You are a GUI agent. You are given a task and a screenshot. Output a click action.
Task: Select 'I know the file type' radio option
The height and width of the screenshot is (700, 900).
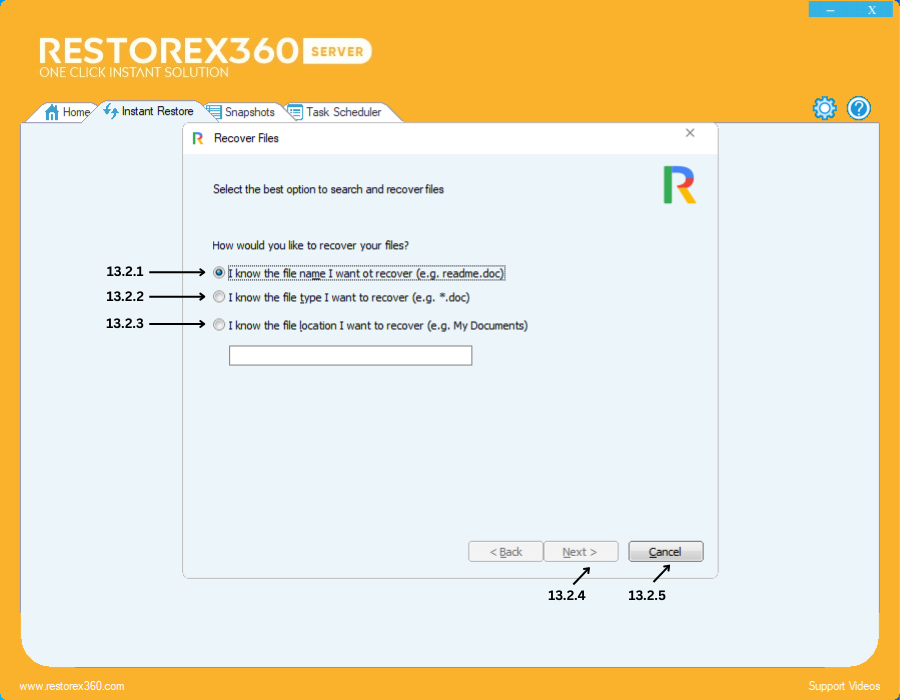click(219, 297)
